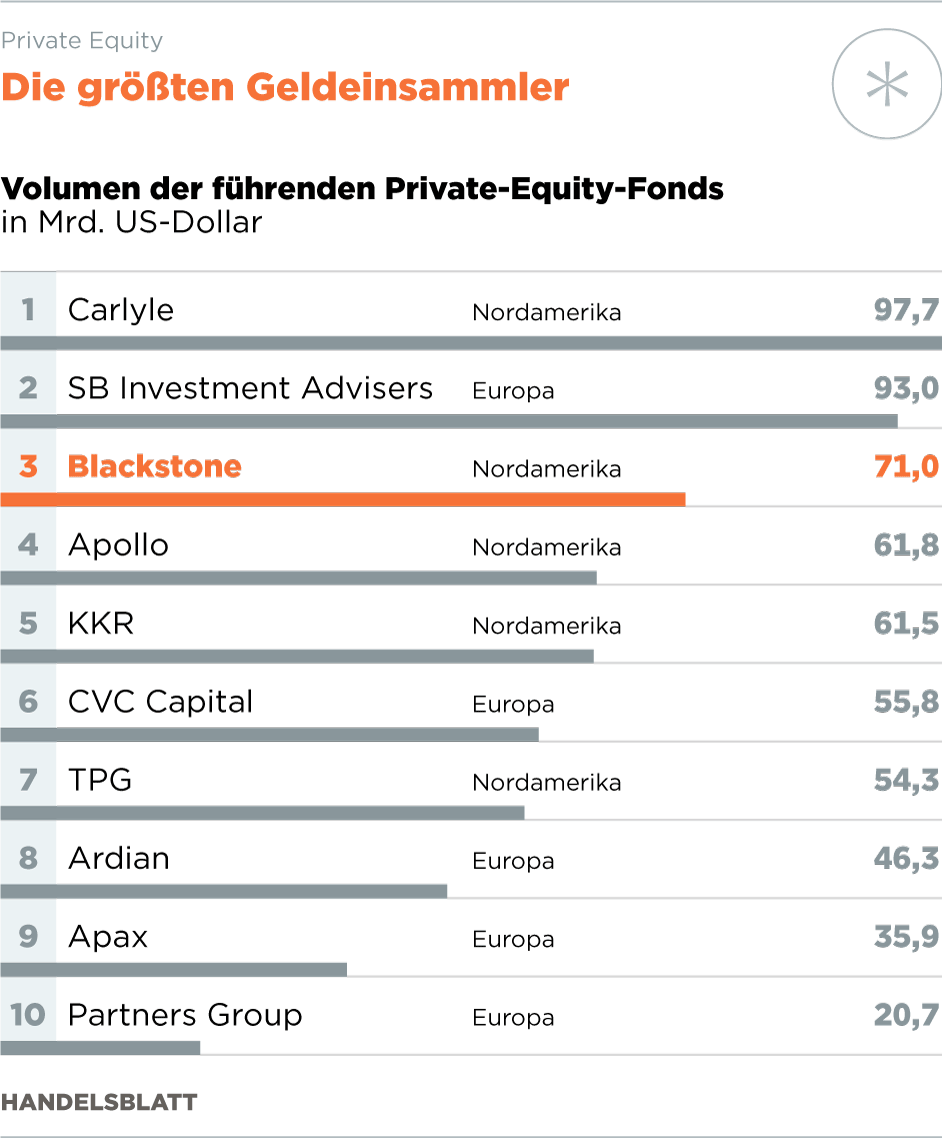Select the TPG entry
Screen dimensions: 942x1138
[100, 780]
